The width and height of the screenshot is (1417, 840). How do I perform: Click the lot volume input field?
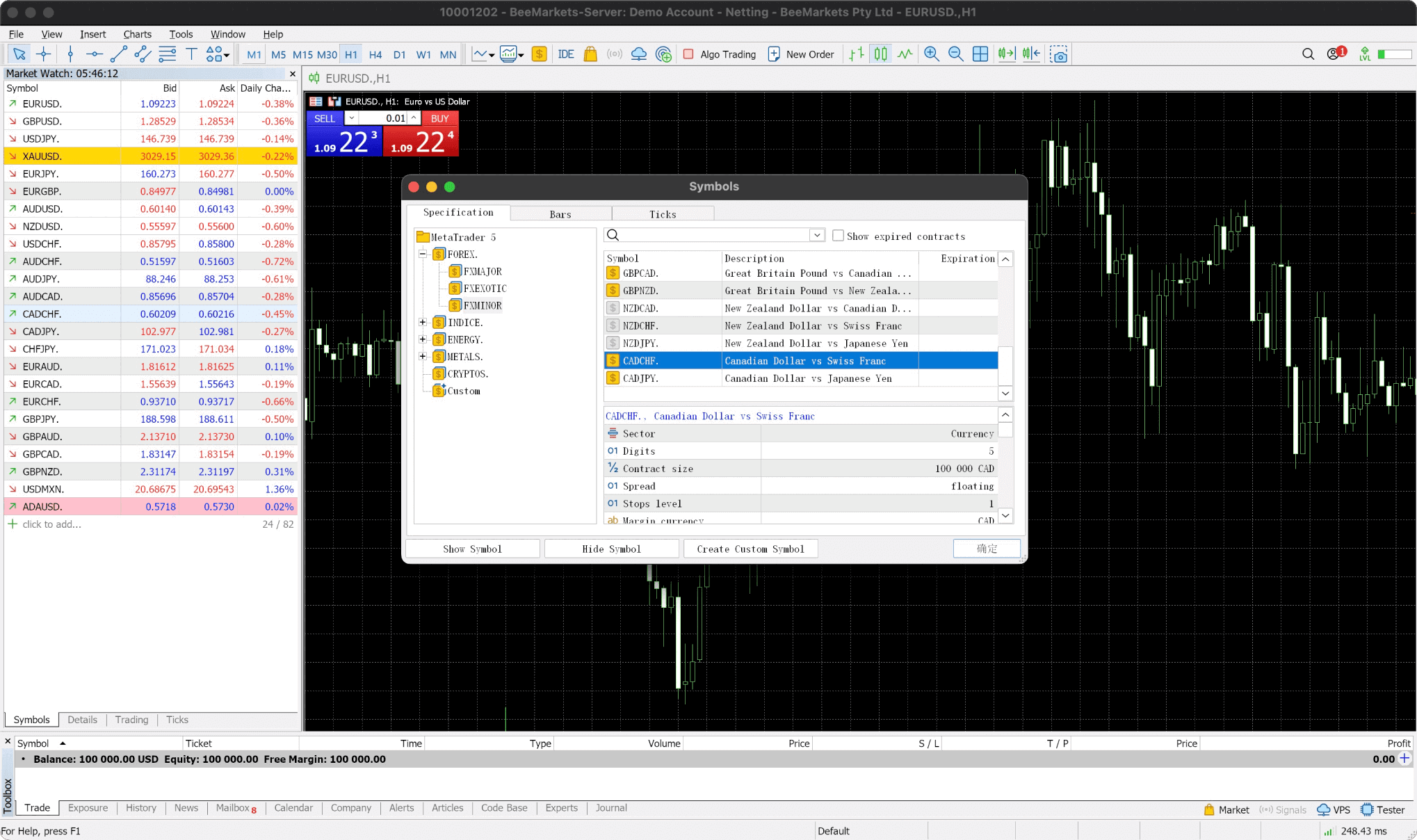click(382, 118)
